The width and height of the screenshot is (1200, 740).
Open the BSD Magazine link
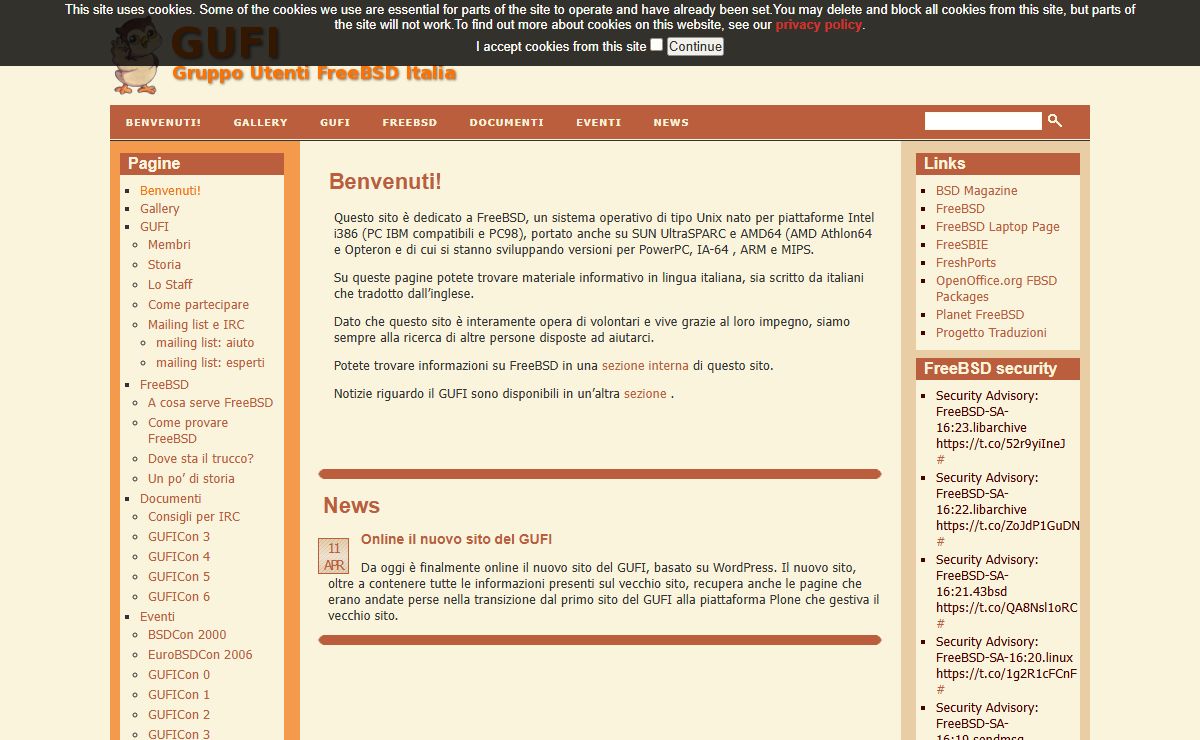tap(976, 191)
